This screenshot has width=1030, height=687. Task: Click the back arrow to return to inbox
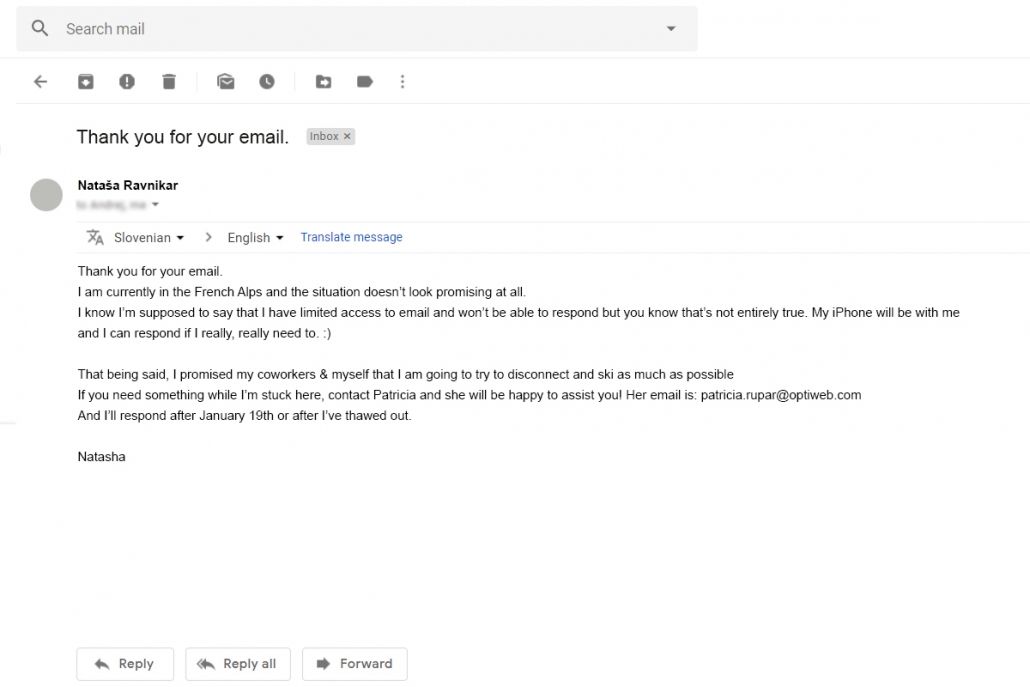point(40,82)
